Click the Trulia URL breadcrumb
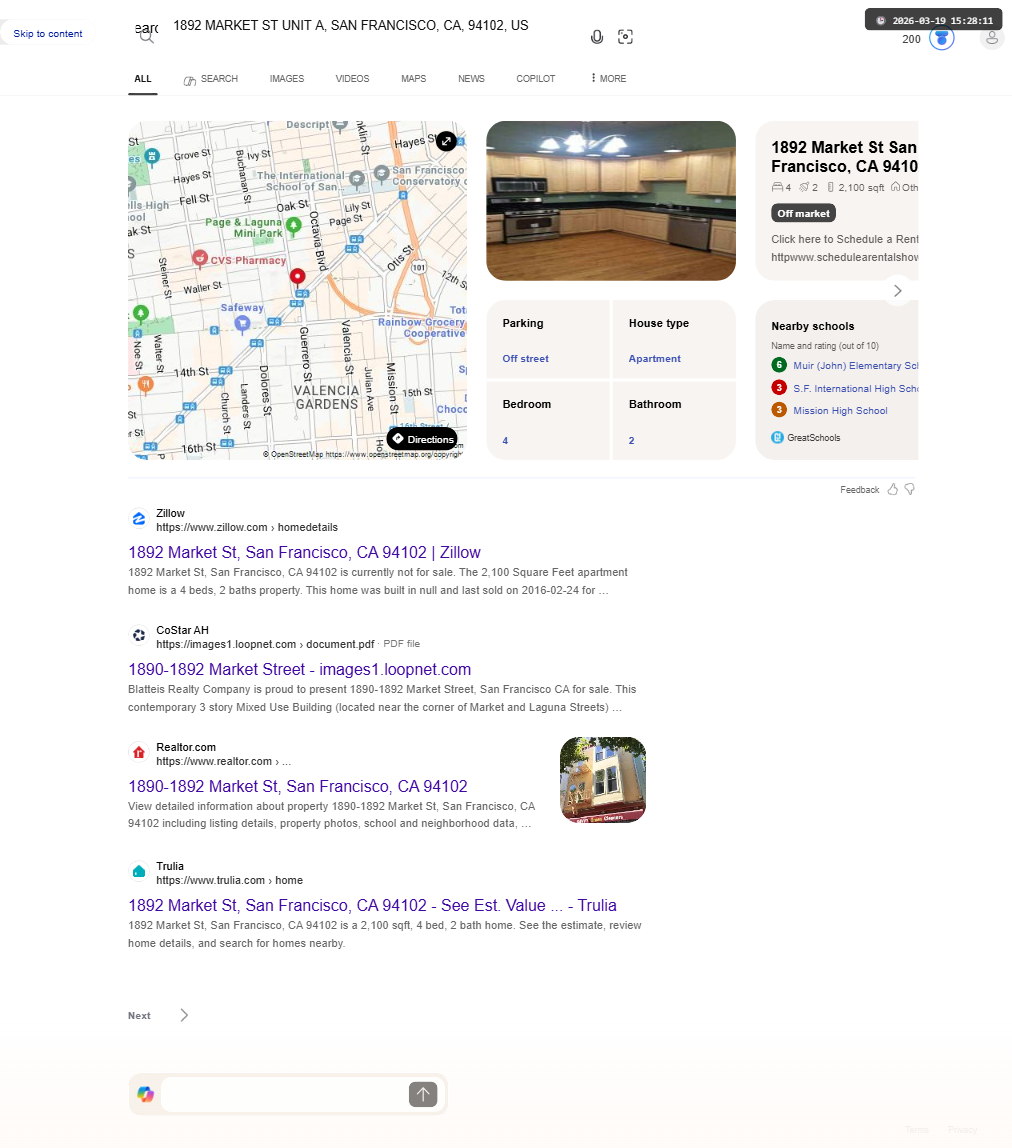Viewport: 1012px width, 1148px height. 229,880
